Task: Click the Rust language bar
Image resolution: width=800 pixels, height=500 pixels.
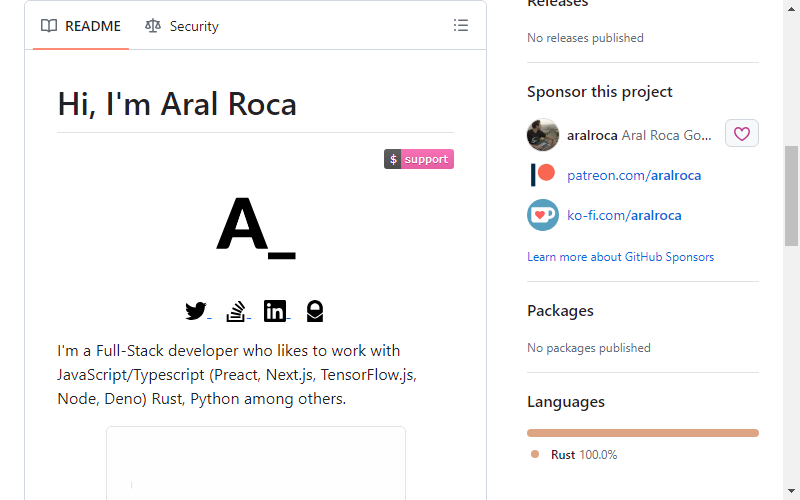Action: pyautogui.click(x=643, y=433)
